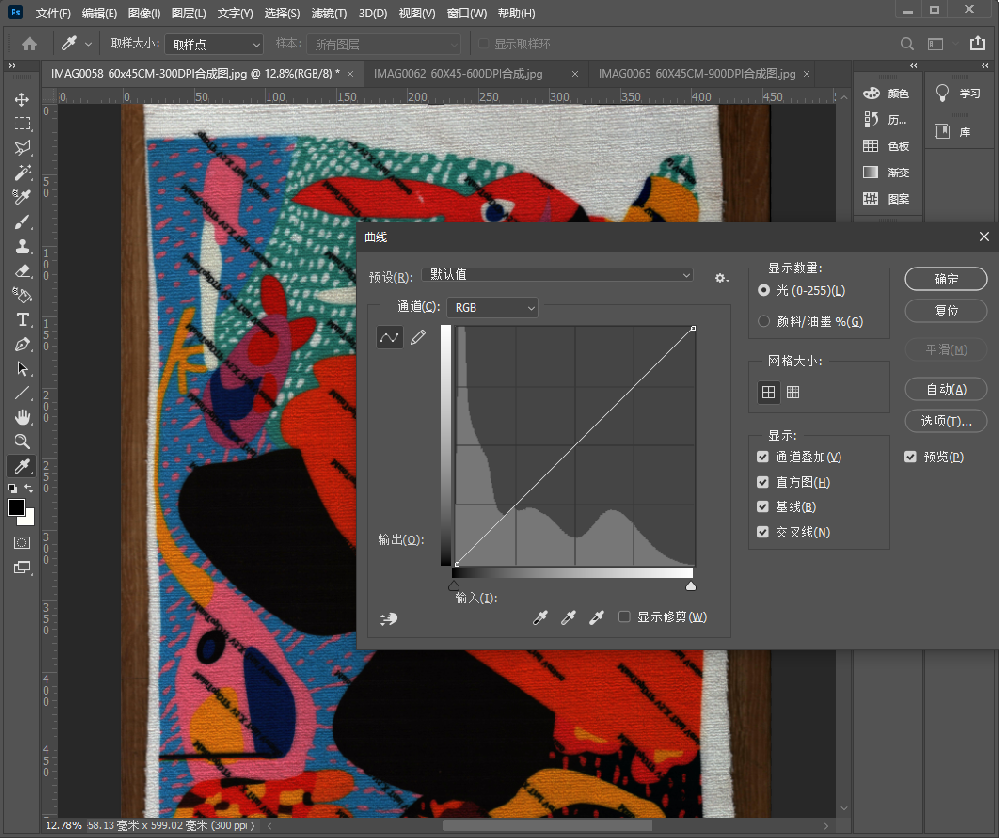Choose the detailed grid size icon
The image size is (999, 838).
tap(793, 393)
